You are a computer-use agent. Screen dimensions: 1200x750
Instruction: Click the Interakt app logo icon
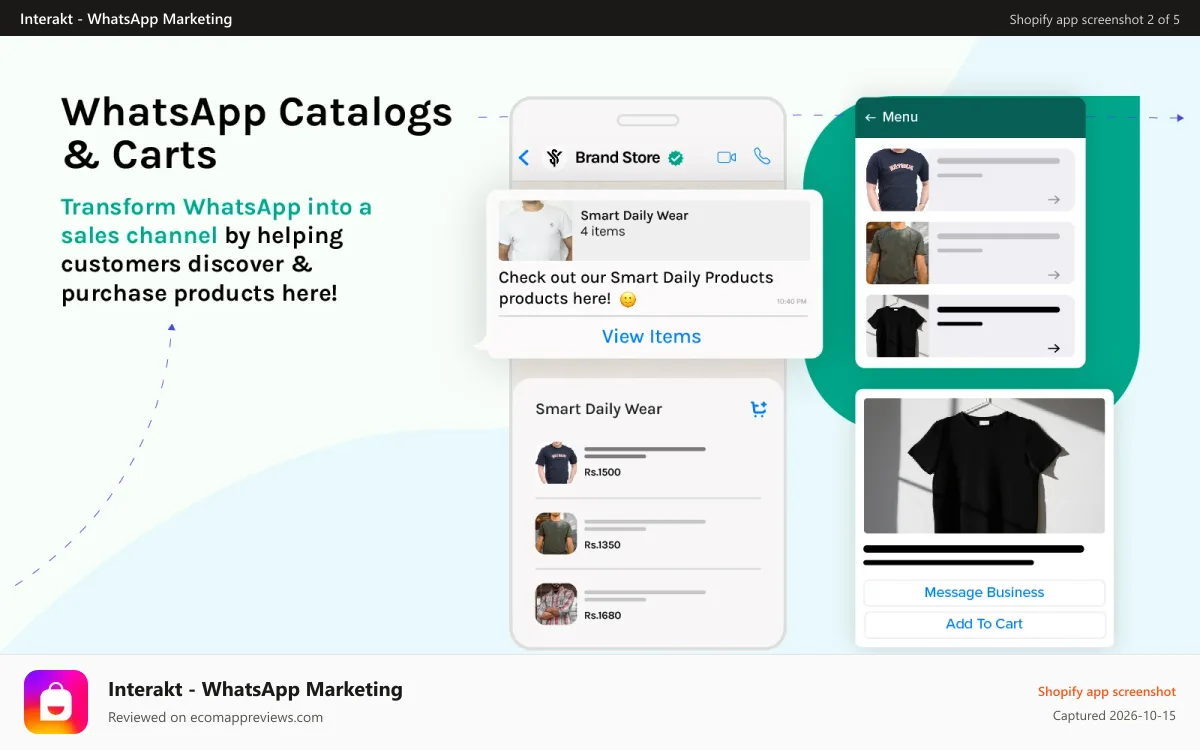click(56, 702)
